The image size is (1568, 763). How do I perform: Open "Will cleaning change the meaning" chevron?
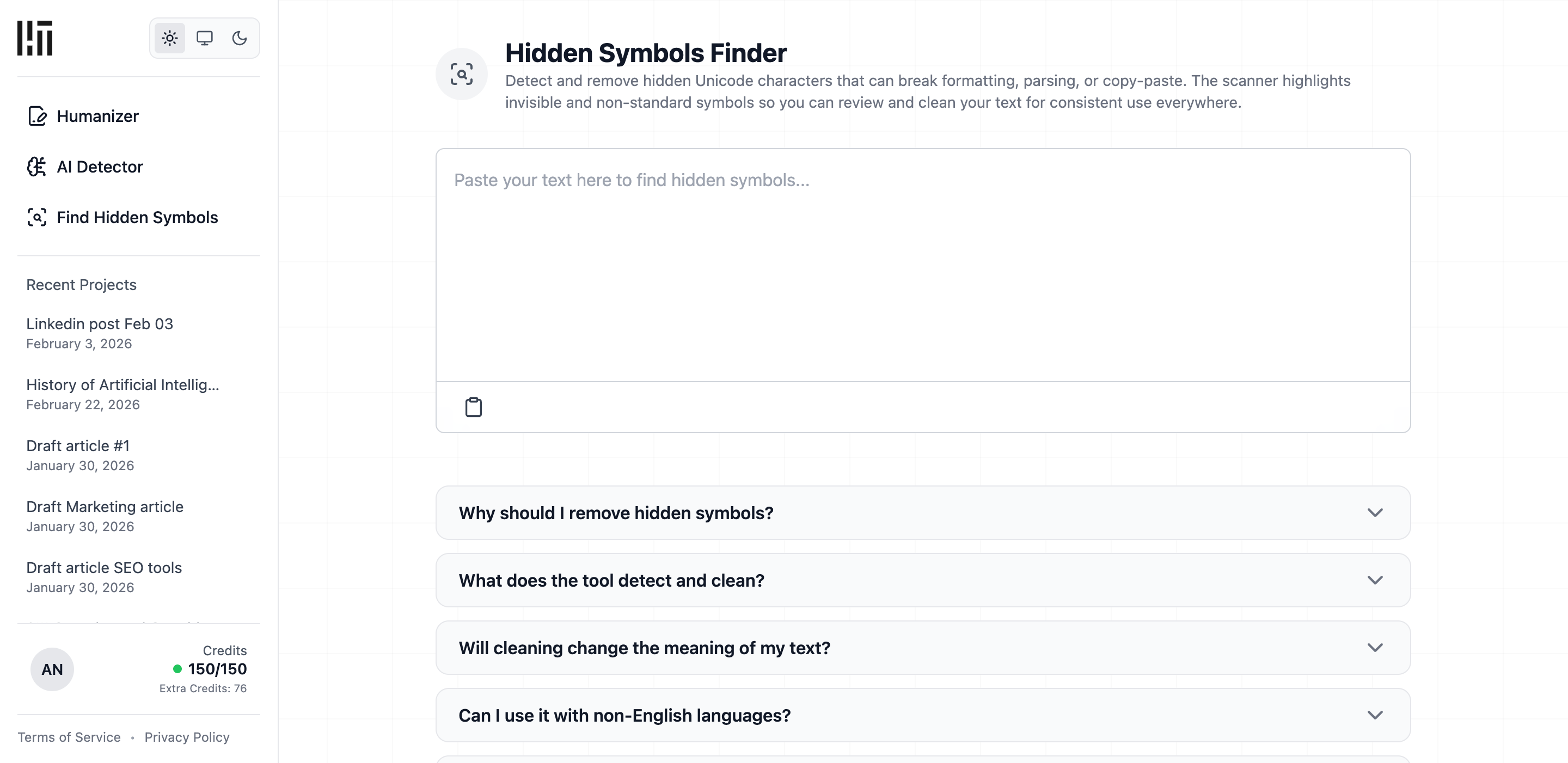1374,648
